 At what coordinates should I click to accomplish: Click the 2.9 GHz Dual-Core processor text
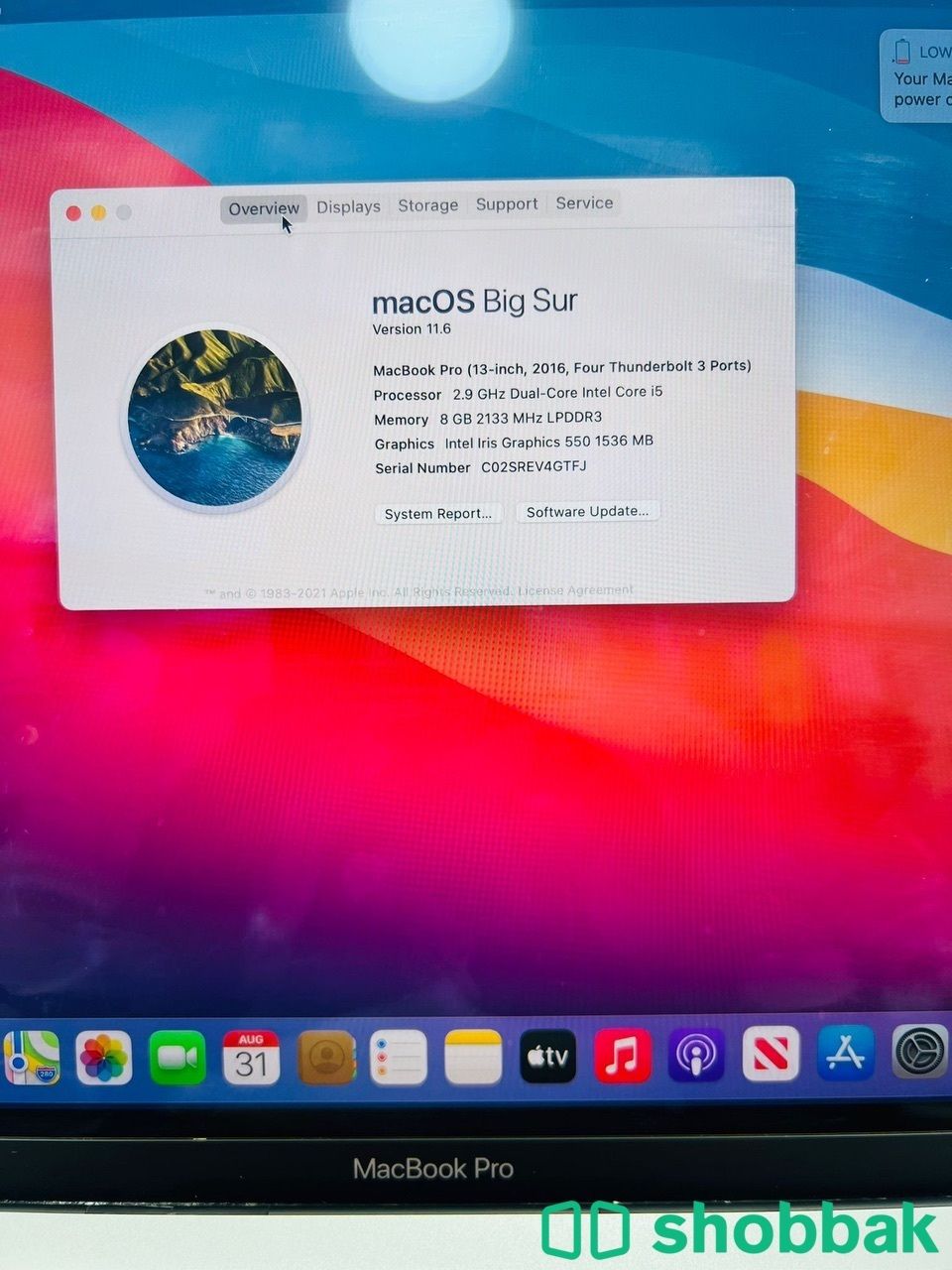point(557,392)
